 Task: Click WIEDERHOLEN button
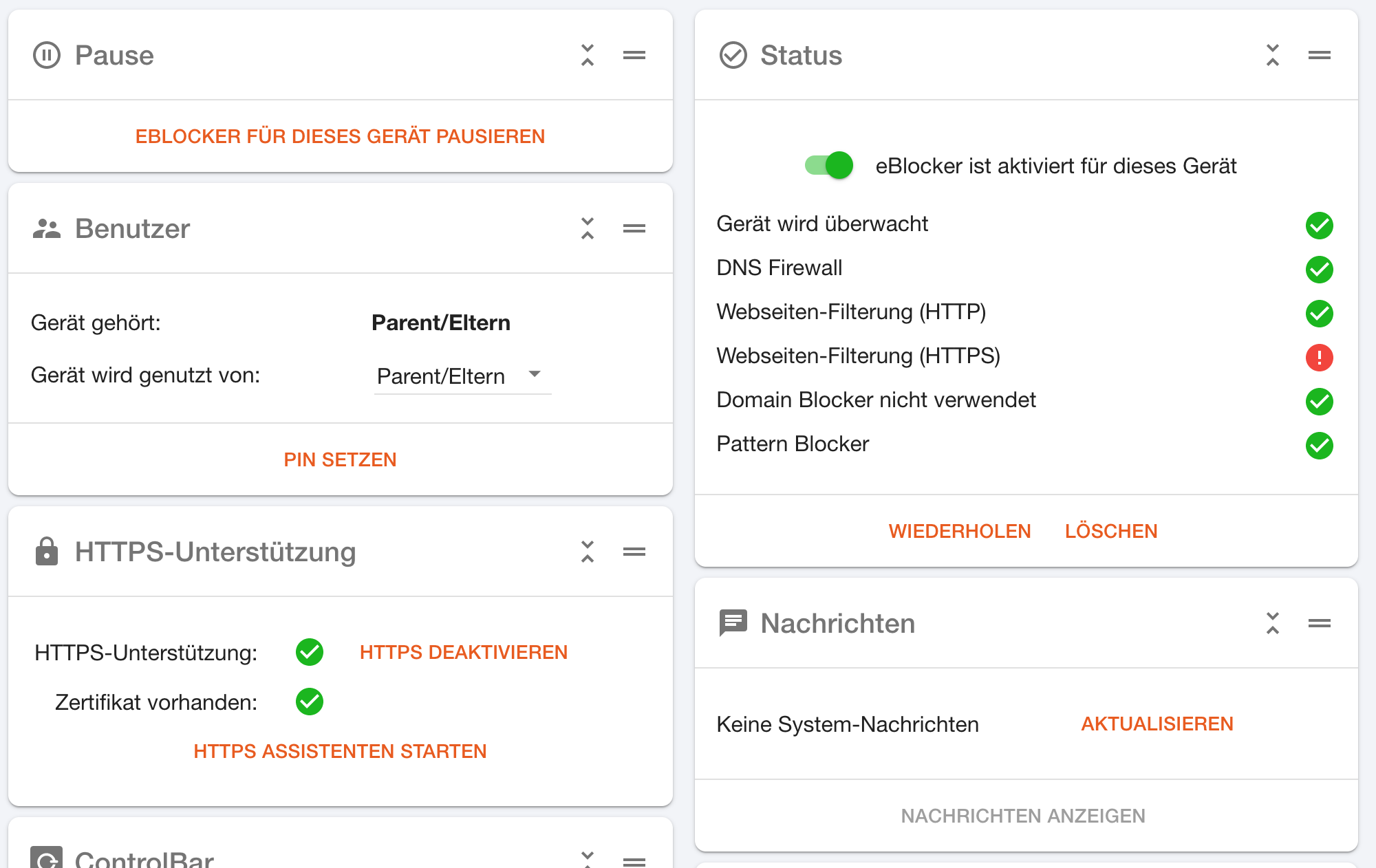tap(960, 531)
